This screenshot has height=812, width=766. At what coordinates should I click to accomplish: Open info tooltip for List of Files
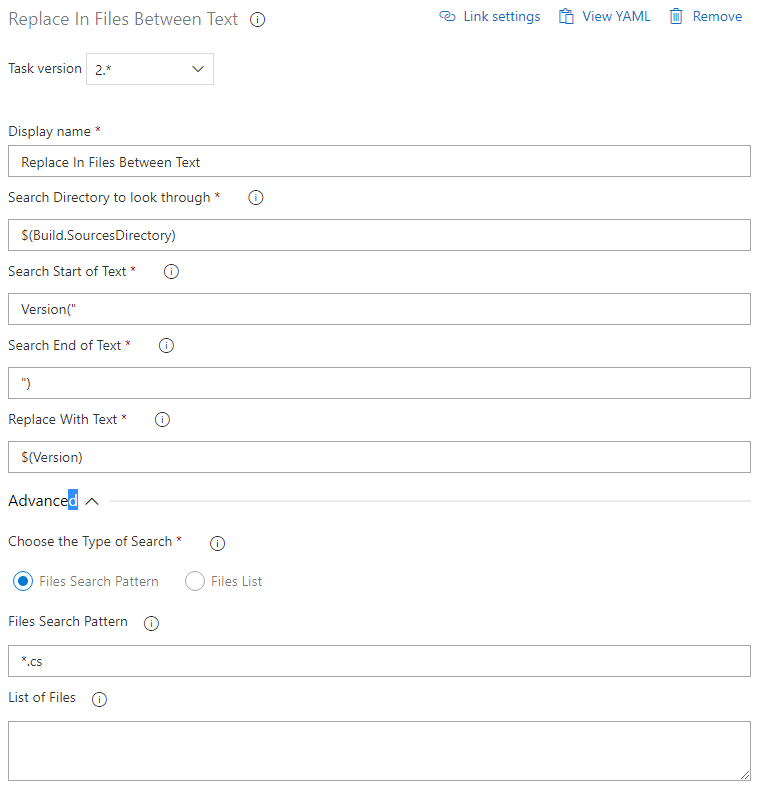pyautogui.click(x=98, y=699)
